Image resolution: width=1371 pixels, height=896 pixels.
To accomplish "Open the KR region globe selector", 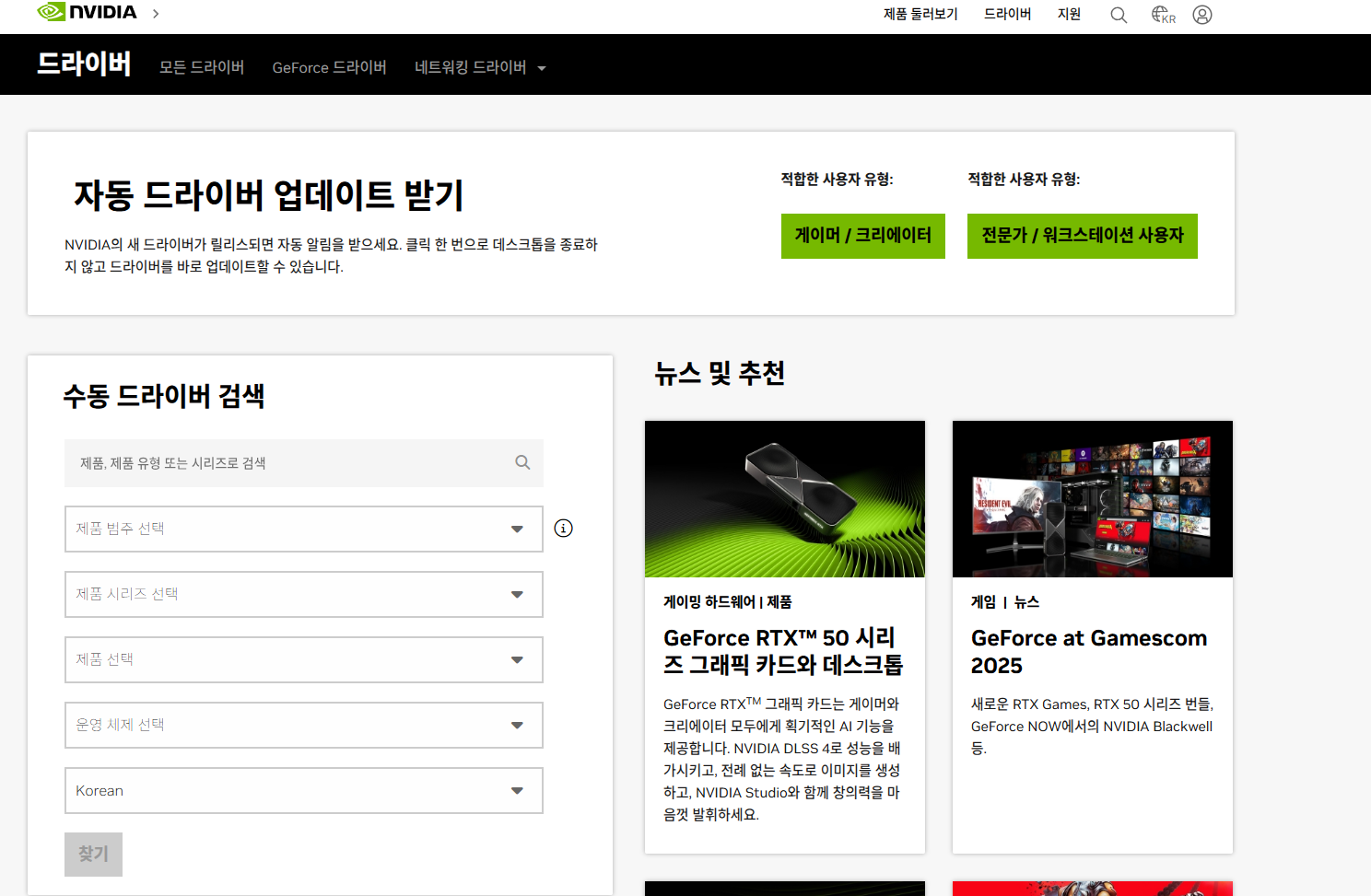I will (x=1163, y=15).
